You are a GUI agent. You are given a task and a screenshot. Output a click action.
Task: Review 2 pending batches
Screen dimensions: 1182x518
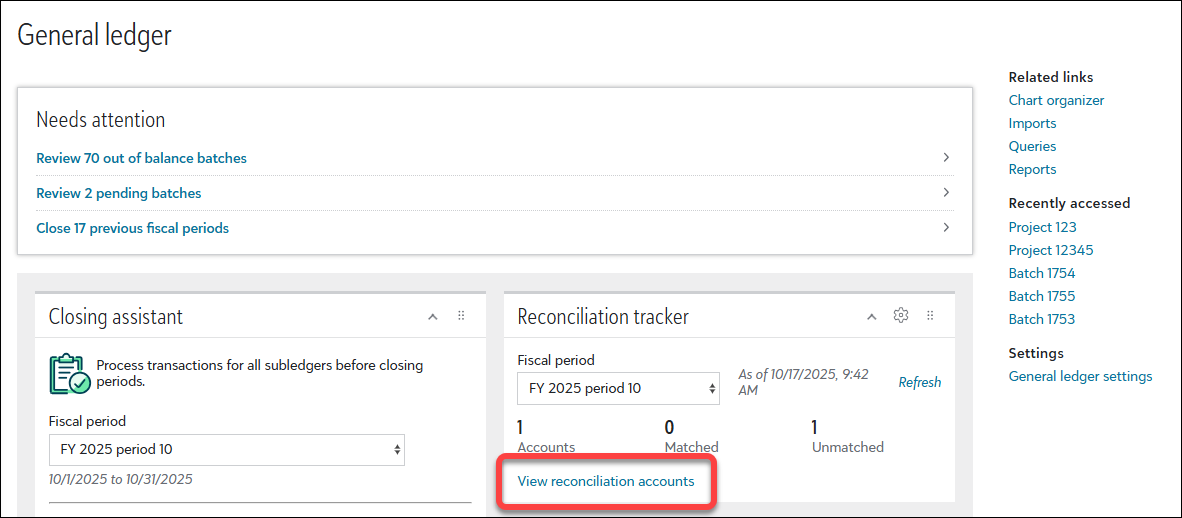[x=119, y=193]
